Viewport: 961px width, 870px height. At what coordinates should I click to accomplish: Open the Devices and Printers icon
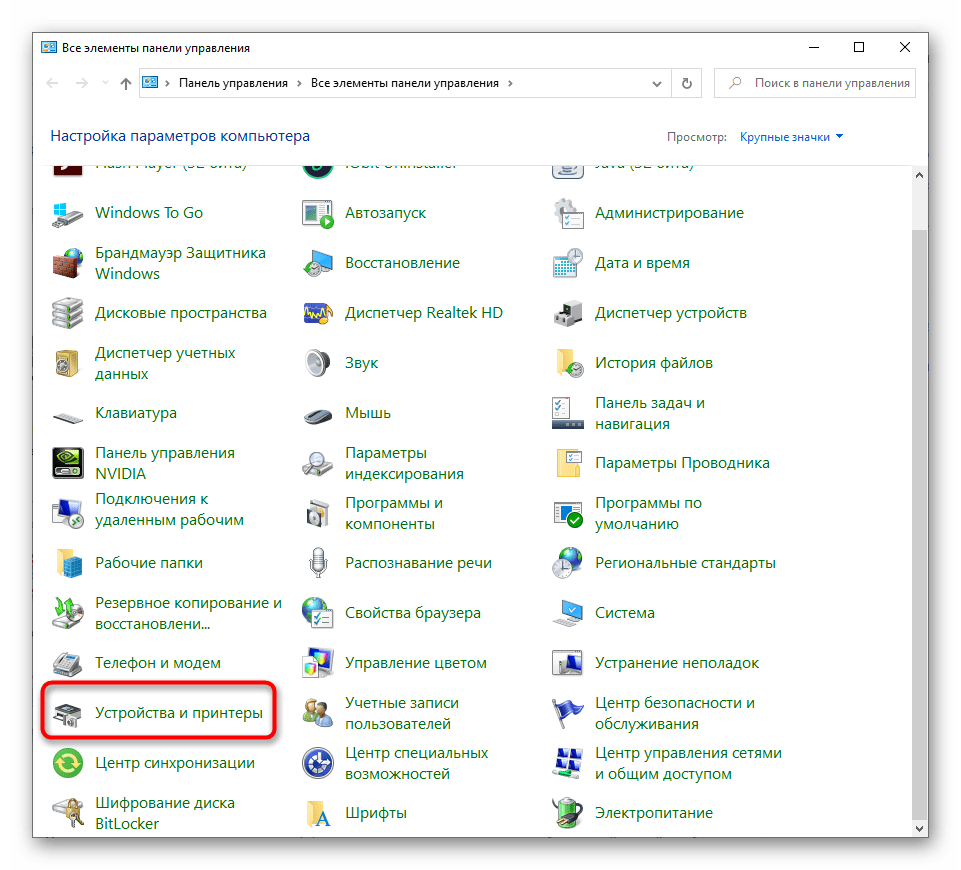click(x=68, y=714)
